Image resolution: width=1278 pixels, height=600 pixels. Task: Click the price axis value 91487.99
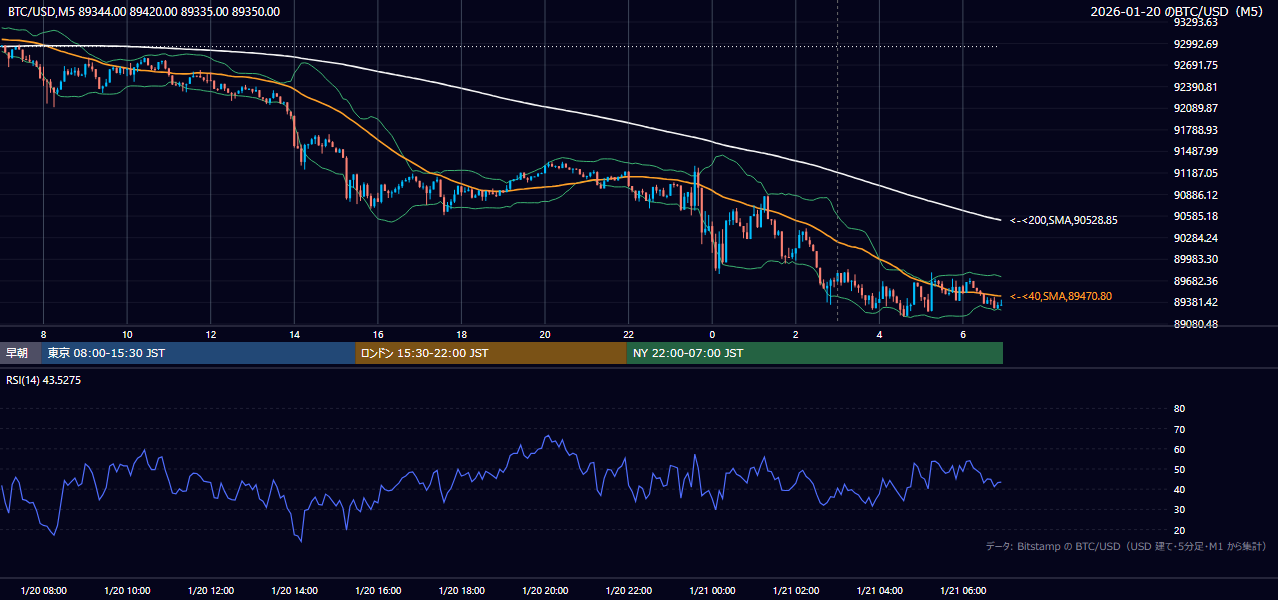pos(1196,151)
